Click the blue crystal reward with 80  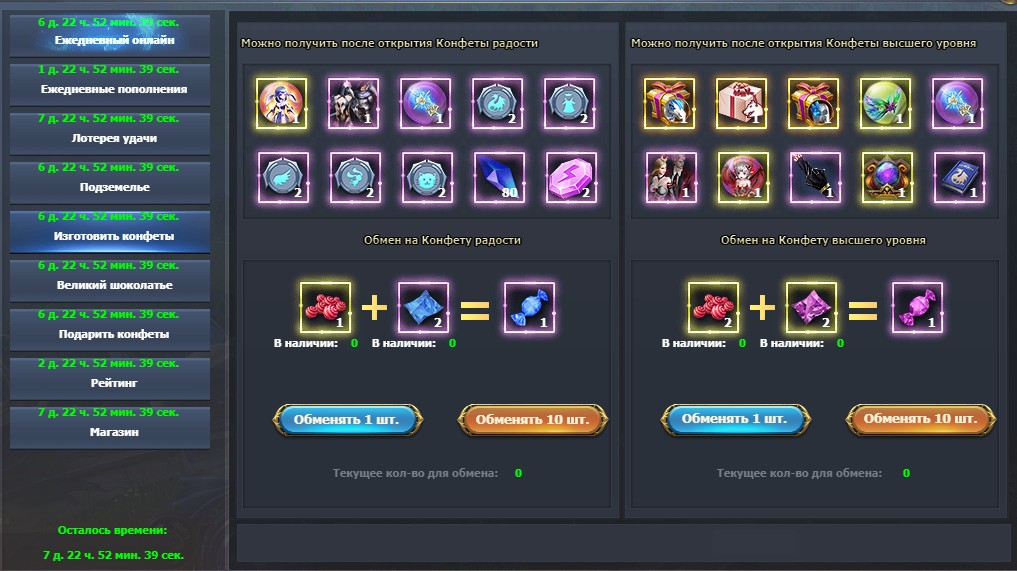pyautogui.click(x=499, y=177)
